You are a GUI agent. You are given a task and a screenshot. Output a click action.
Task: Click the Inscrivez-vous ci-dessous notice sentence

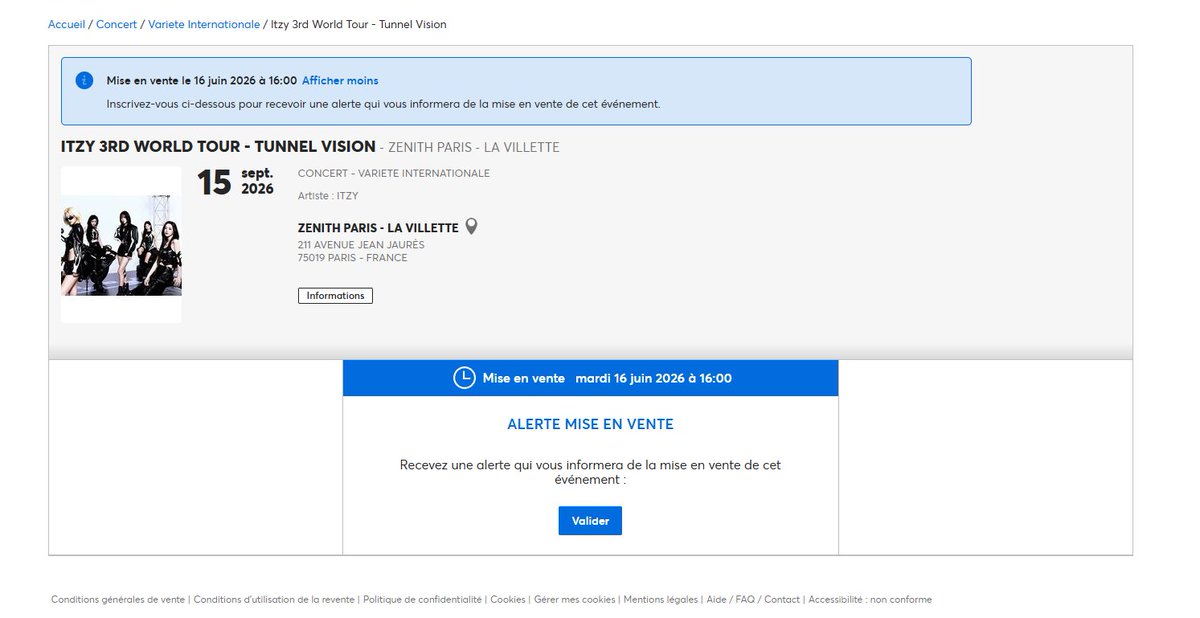click(384, 103)
